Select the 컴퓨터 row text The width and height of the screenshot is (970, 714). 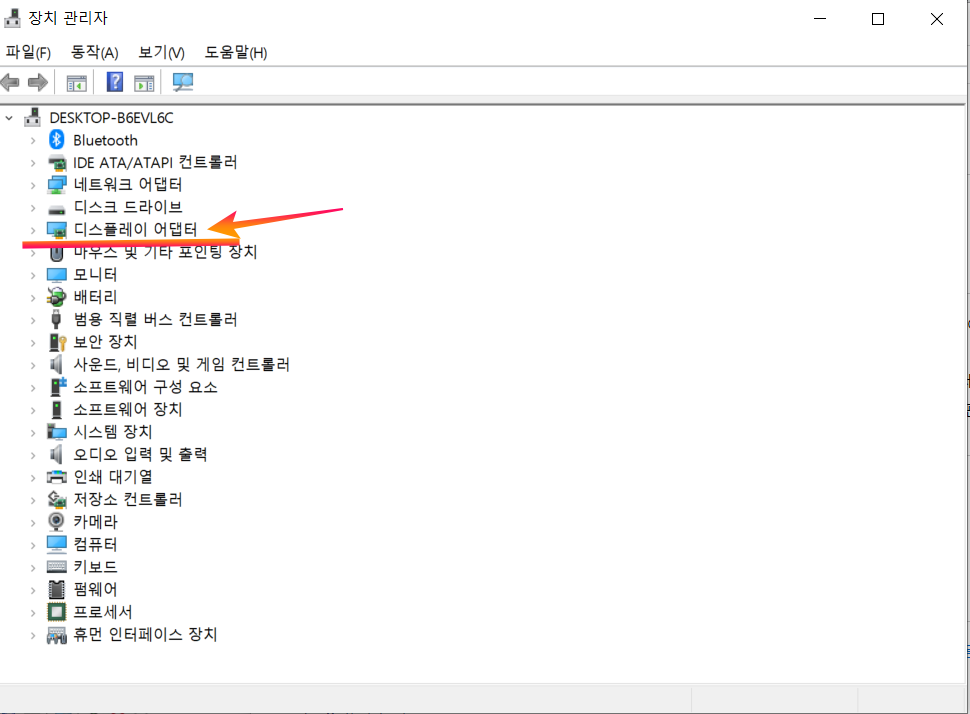95,544
